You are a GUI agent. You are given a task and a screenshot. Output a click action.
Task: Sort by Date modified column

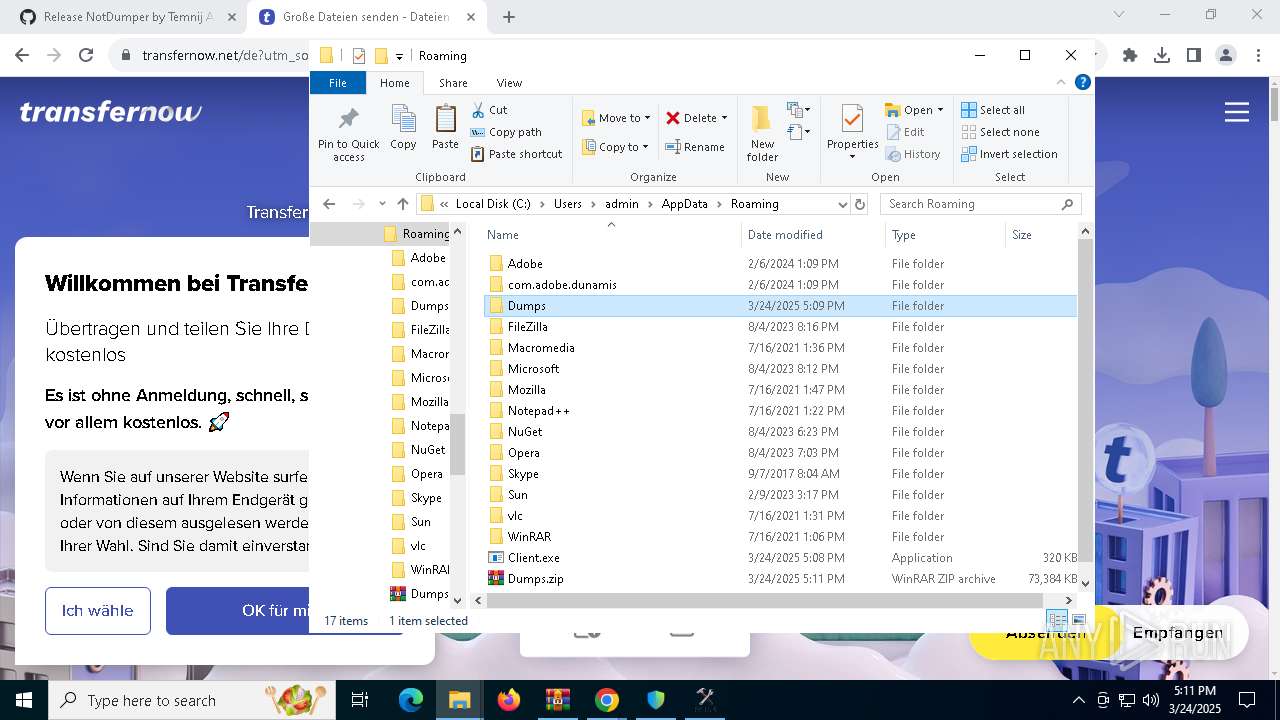(814, 235)
